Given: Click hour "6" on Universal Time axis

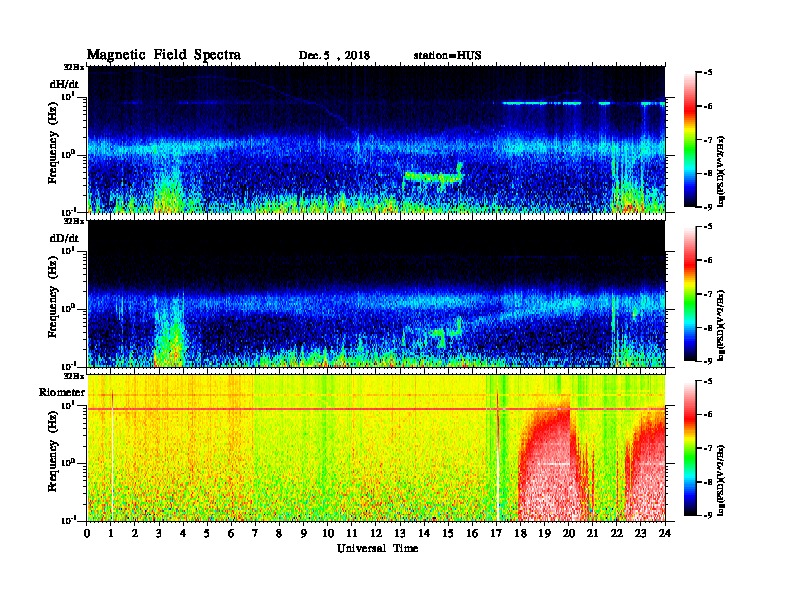Looking at the screenshot, I should [231, 534].
